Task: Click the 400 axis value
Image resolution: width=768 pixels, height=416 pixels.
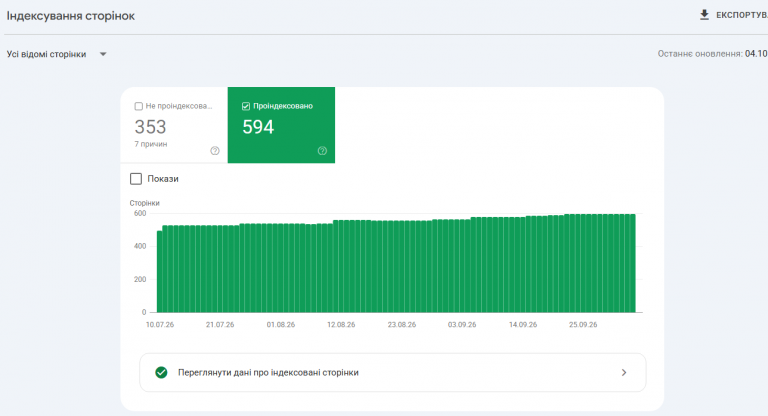Action: coord(140,246)
